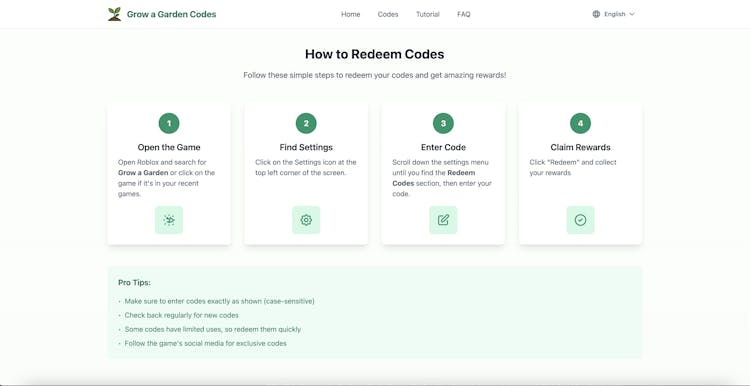This screenshot has width=750, height=386.
Task: Click the language dropdown chevron arrow
Action: (632, 14)
